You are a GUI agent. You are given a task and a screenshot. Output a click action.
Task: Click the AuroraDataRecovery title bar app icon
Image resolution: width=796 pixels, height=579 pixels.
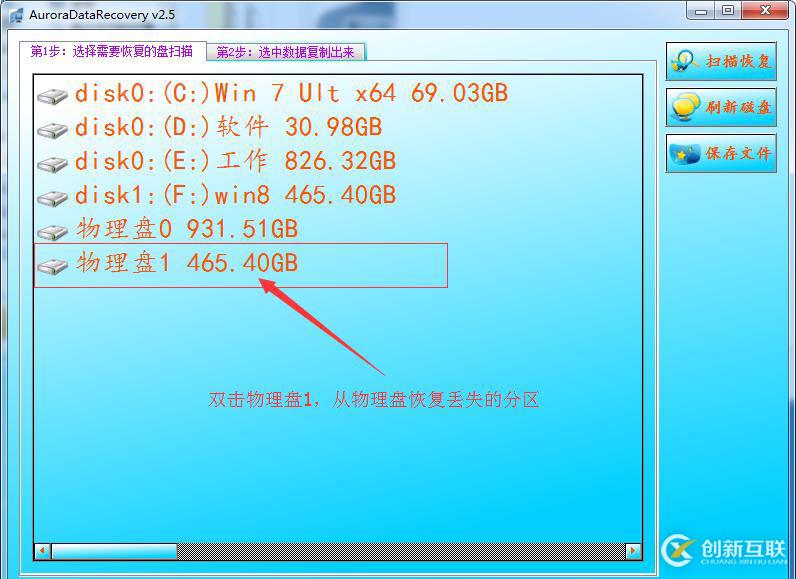(x=16, y=15)
